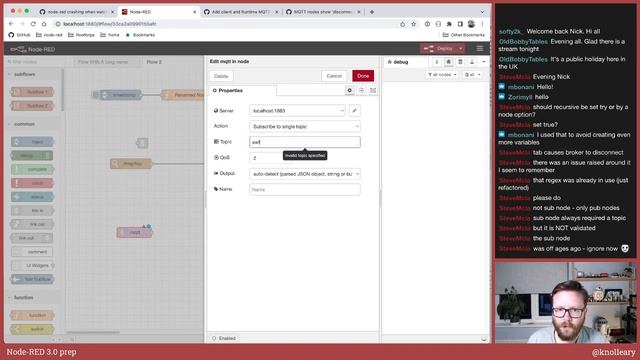The height and width of the screenshot is (360, 640).
Task: Open the debug filter all nodes dropdown
Action: click(x=442, y=75)
